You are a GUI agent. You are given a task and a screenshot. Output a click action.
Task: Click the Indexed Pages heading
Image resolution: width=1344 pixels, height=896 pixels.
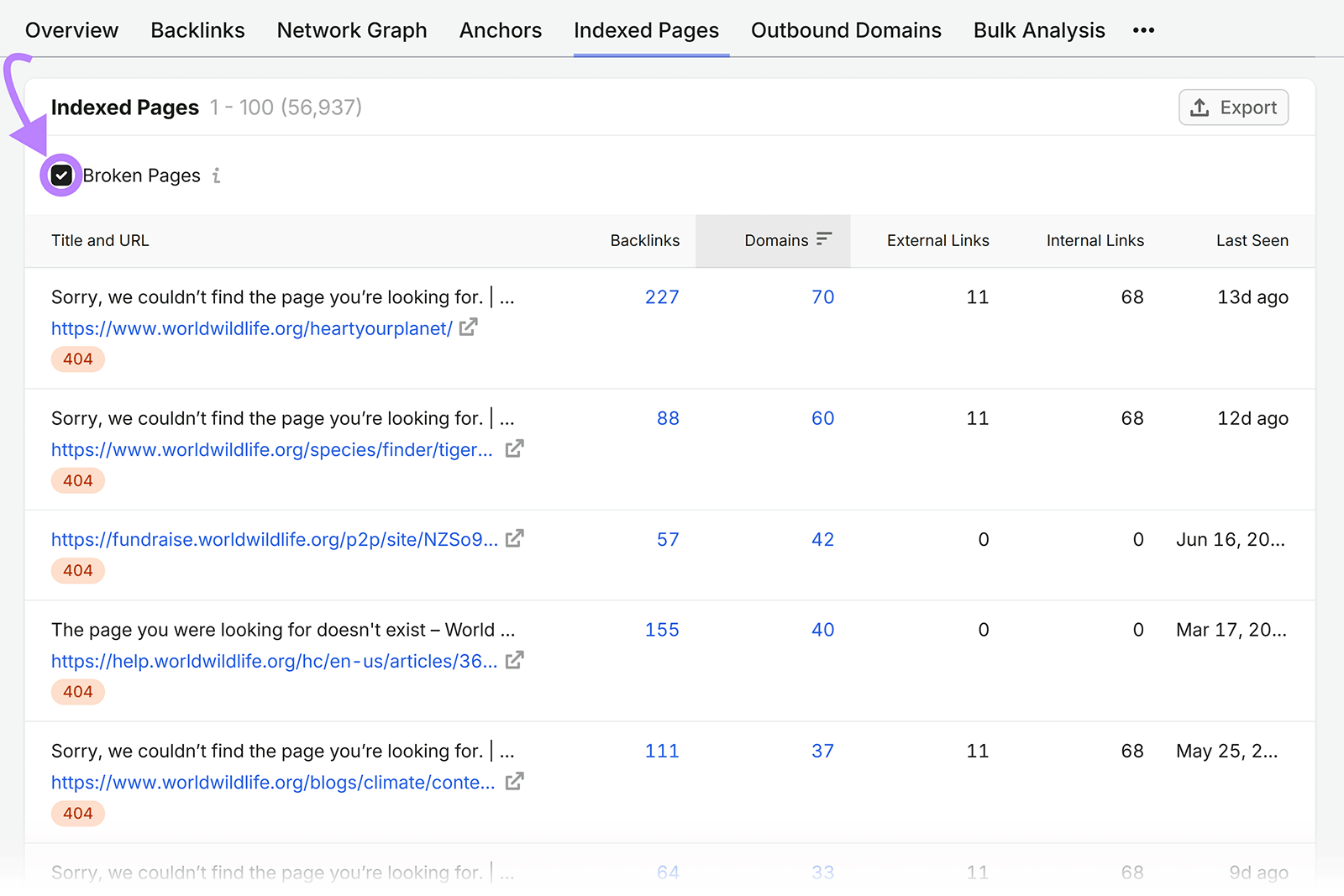click(125, 107)
